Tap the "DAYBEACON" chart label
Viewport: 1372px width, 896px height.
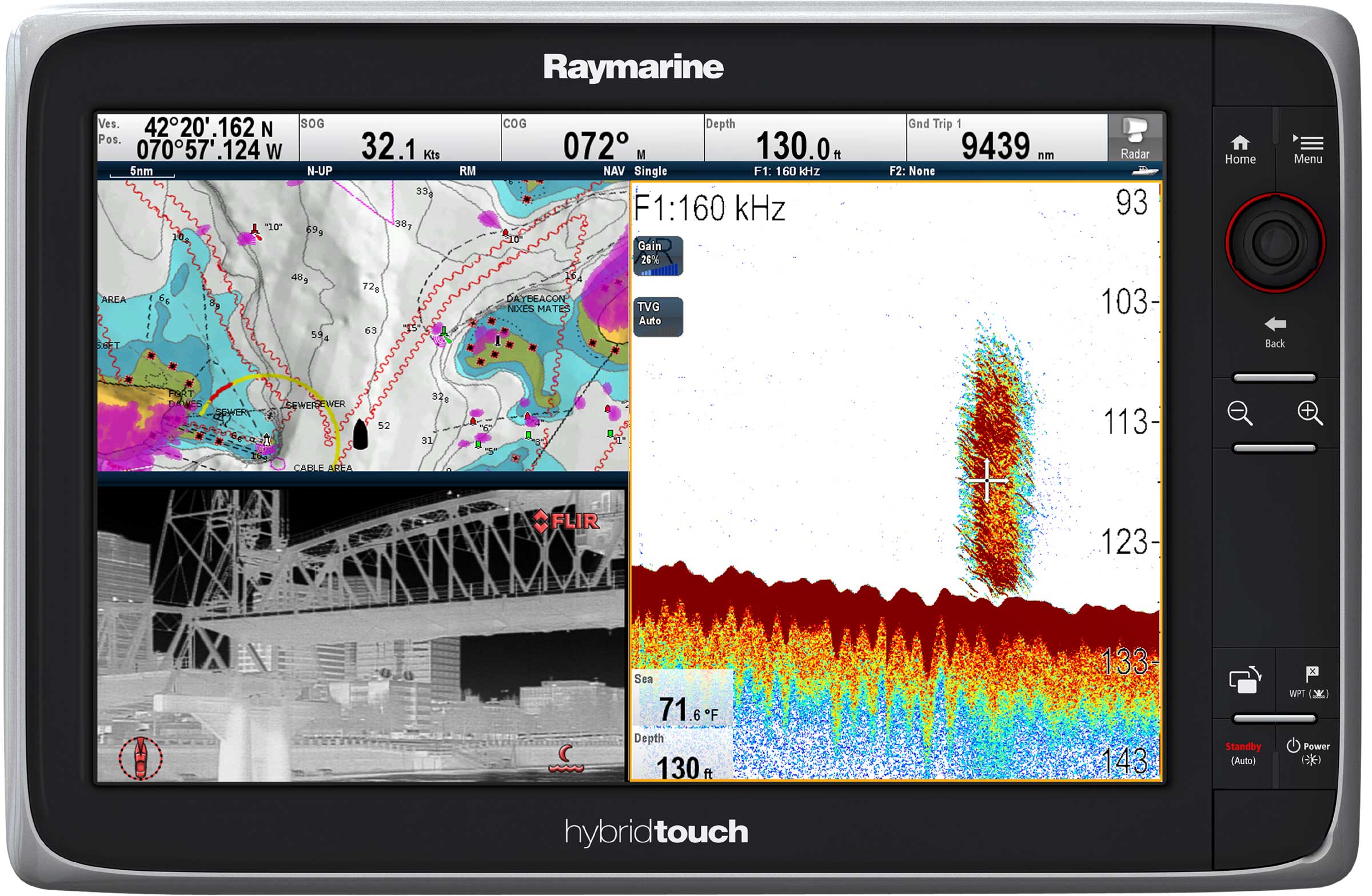pos(536,298)
